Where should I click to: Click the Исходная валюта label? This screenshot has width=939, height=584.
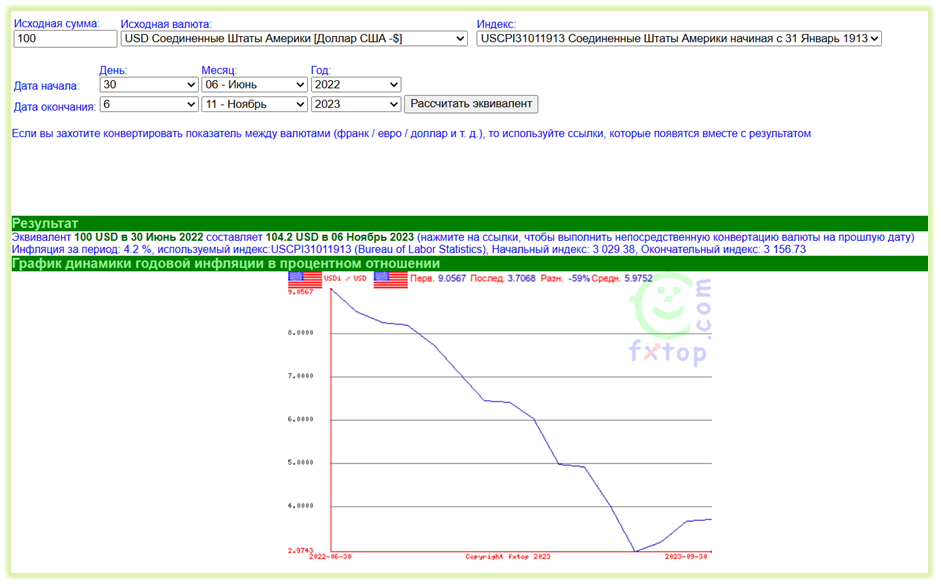click(x=166, y=25)
